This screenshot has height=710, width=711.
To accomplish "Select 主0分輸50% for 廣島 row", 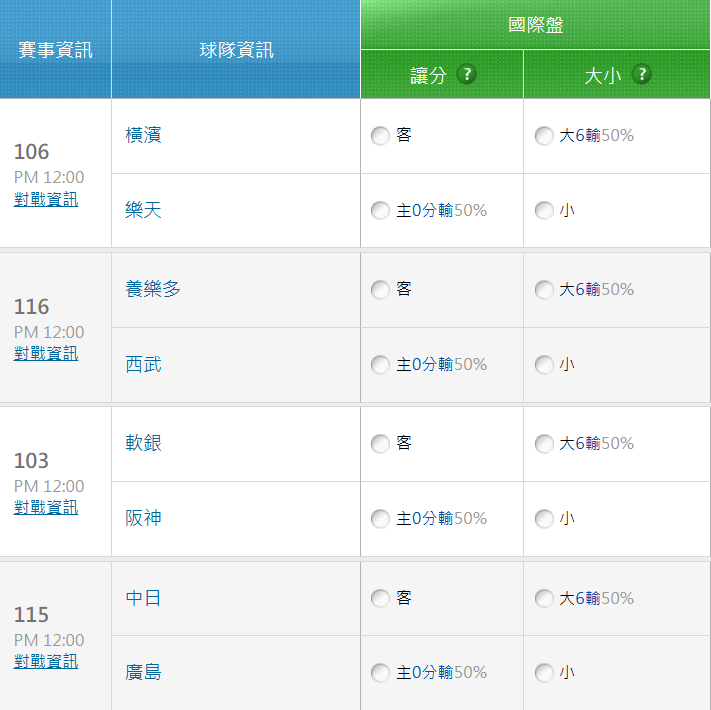I will tap(380, 673).
